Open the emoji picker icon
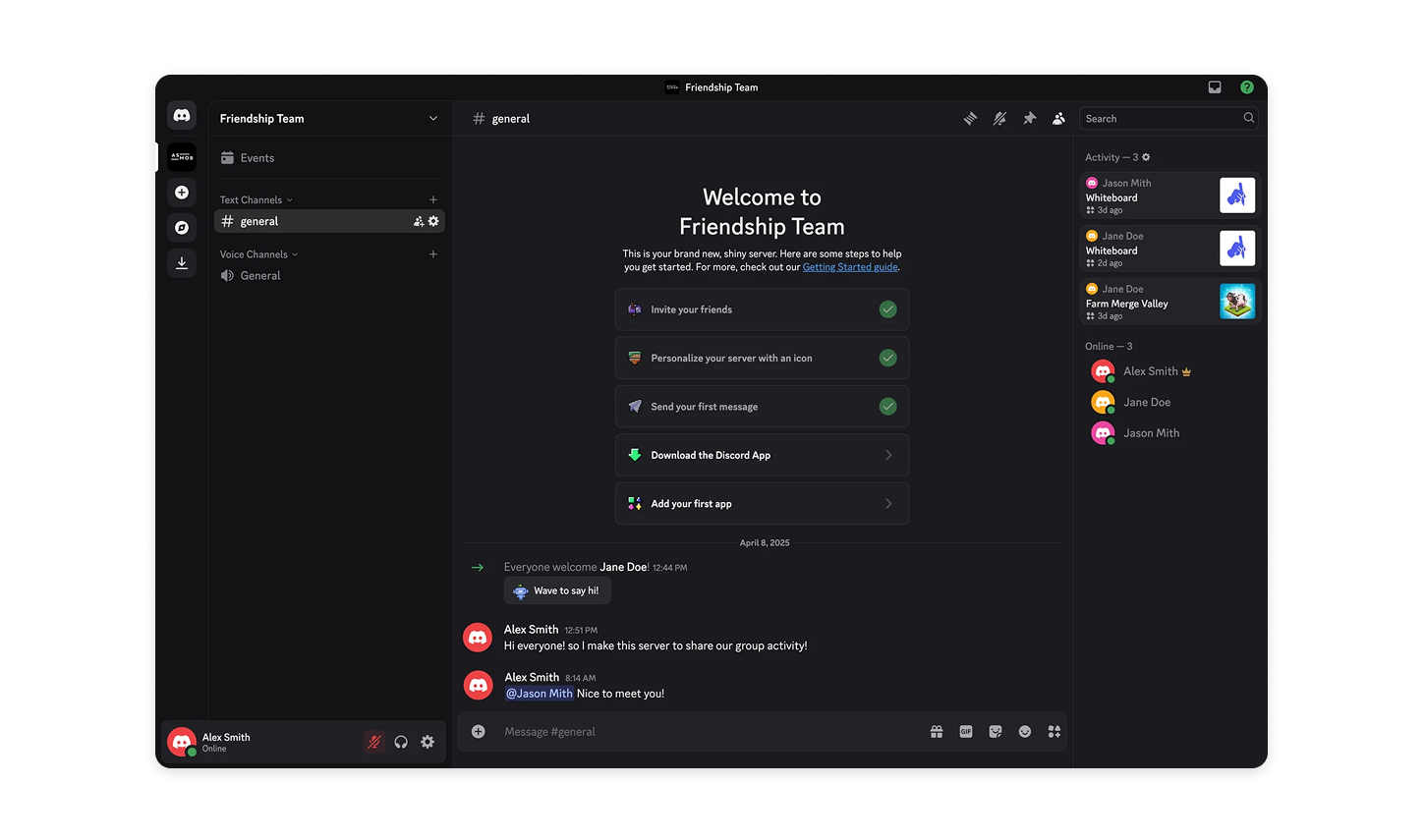 coord(1025,731)
